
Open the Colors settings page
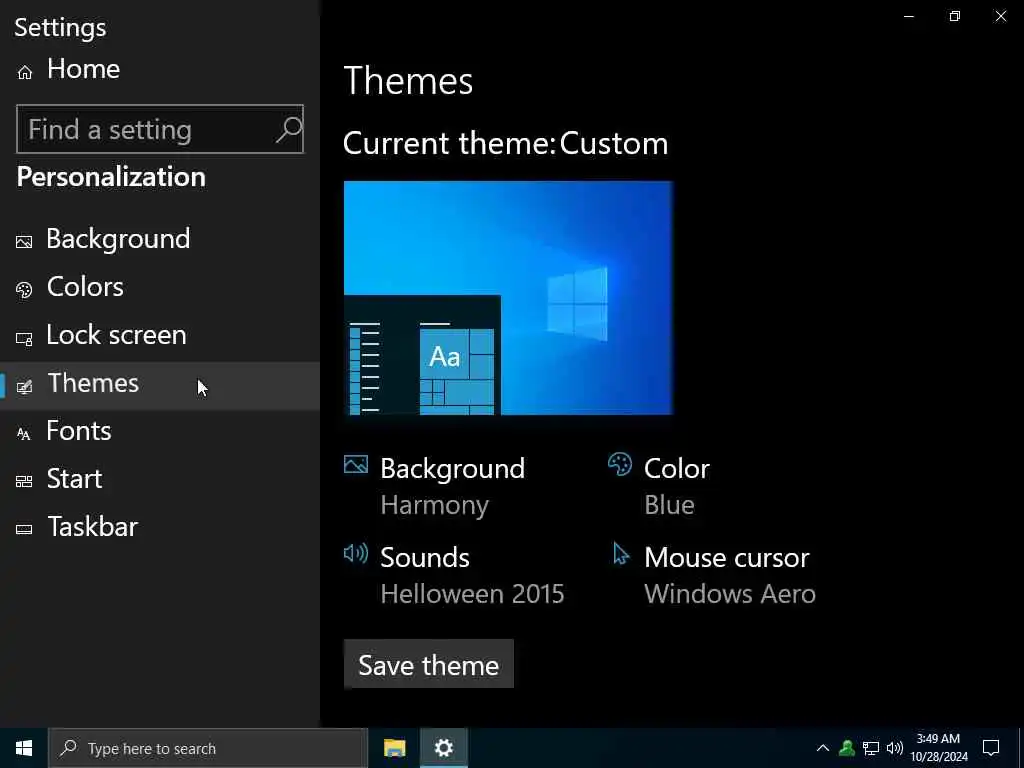(160, 287)
